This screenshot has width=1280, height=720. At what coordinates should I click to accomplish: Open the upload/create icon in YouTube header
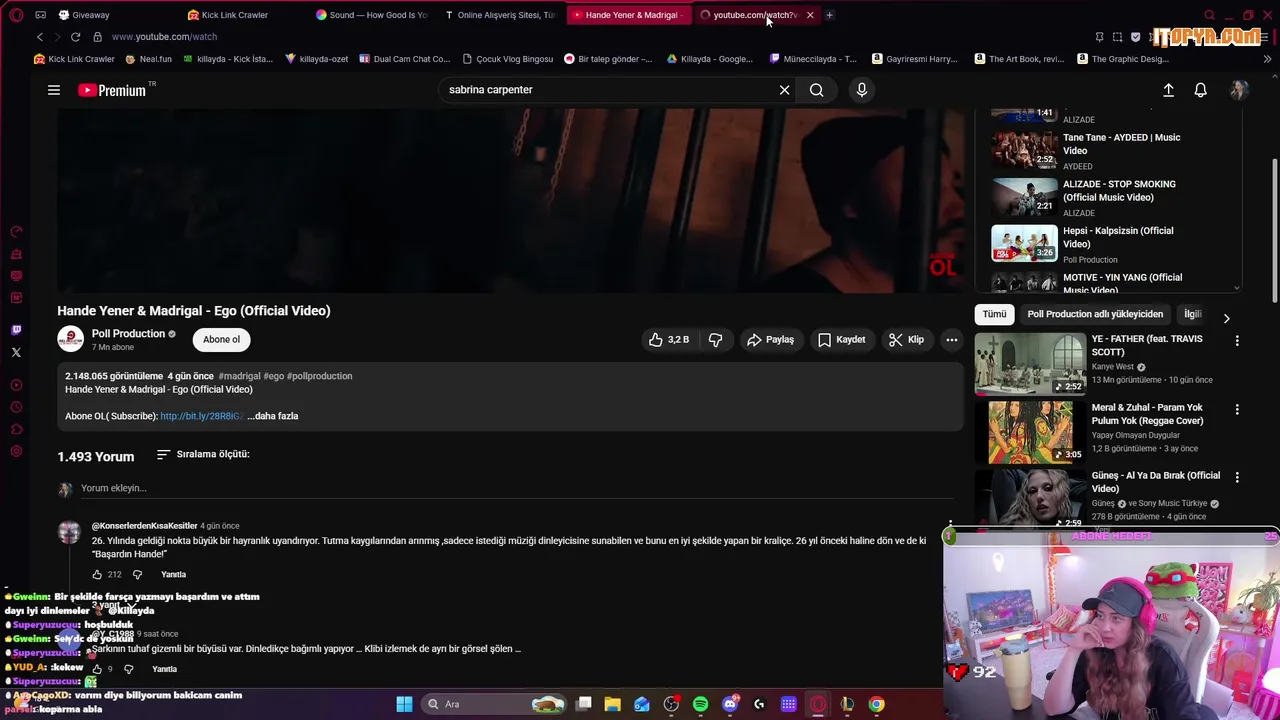[x=1168, y=90]
